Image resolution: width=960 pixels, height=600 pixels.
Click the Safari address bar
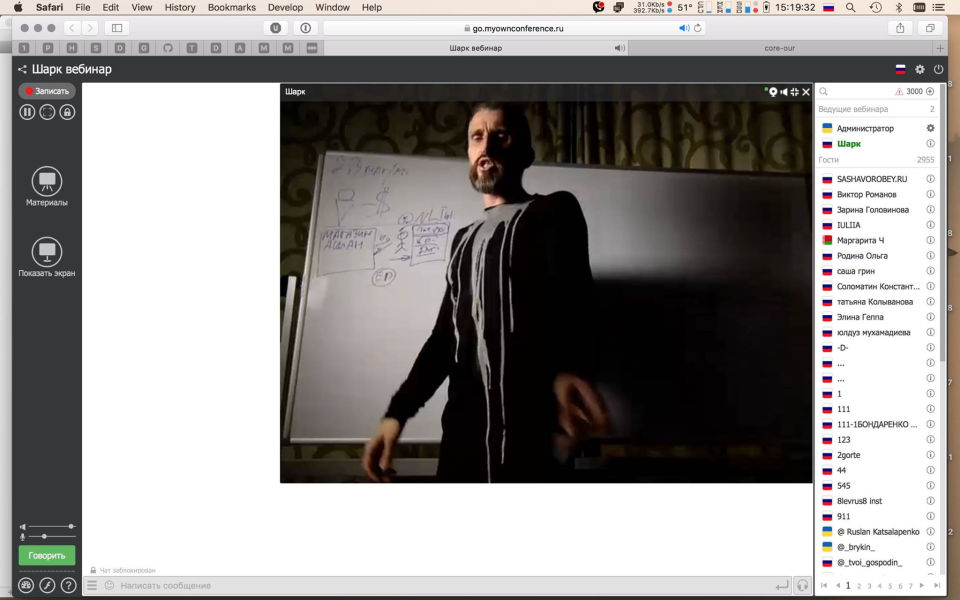pos(513,28)
